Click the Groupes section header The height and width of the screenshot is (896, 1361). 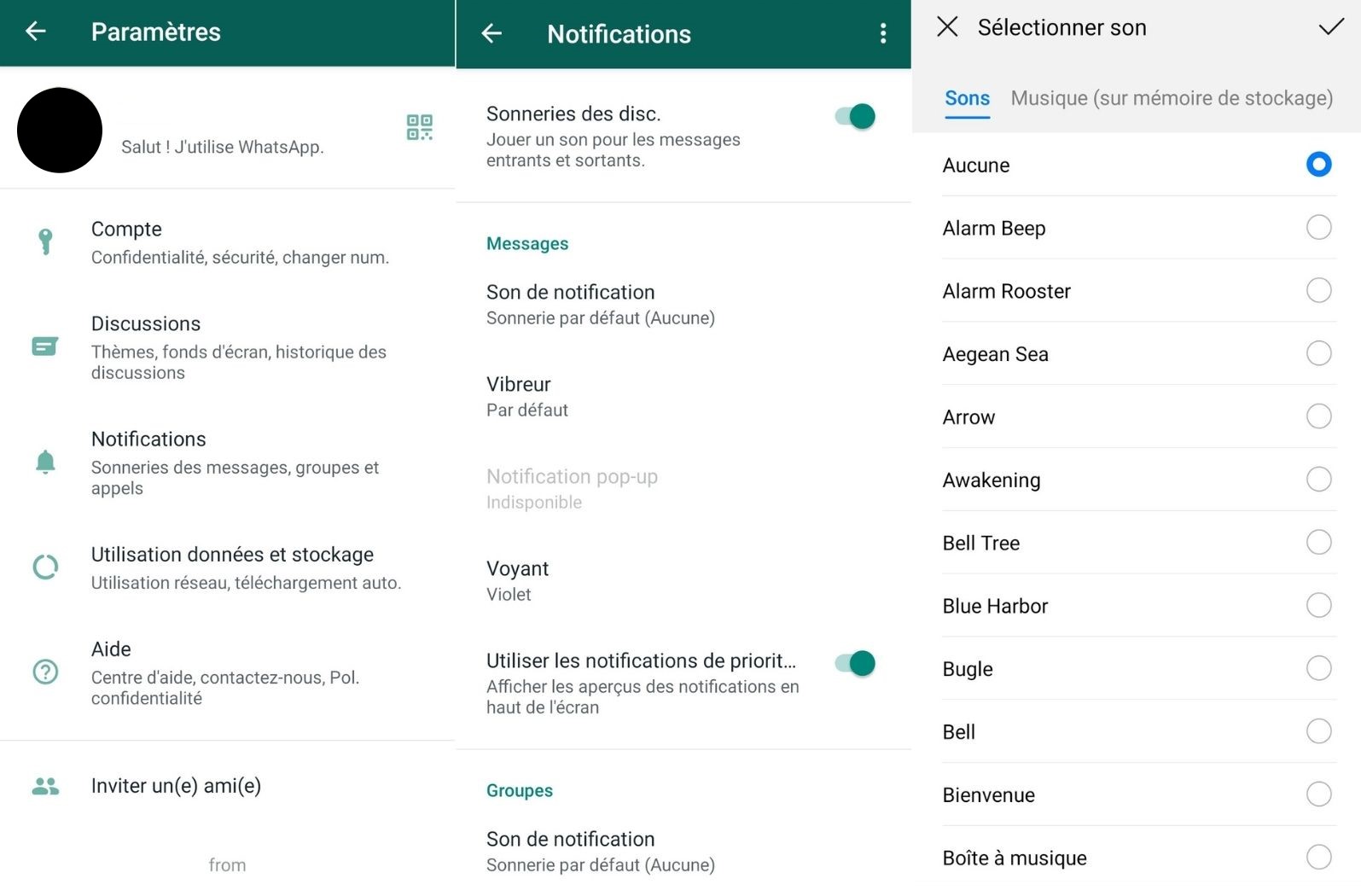[520, 790]
